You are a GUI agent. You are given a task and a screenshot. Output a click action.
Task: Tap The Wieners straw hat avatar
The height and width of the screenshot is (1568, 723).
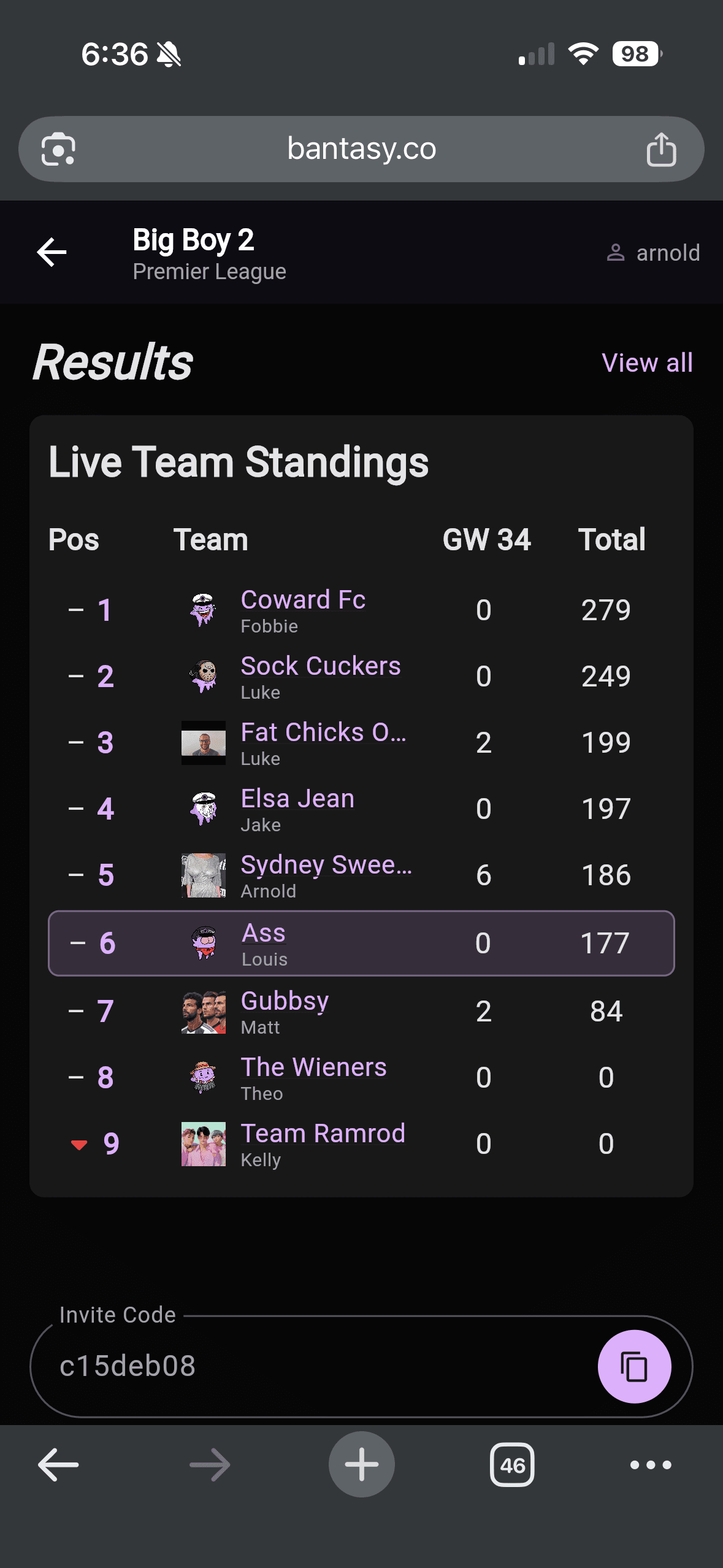pyautogui.click(x=203, y=1078)
